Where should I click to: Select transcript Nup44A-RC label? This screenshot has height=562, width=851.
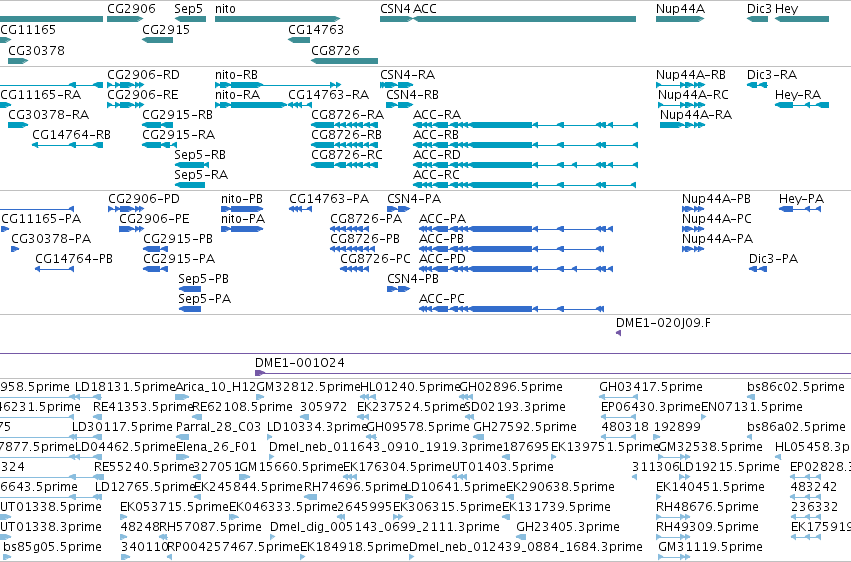693,94
